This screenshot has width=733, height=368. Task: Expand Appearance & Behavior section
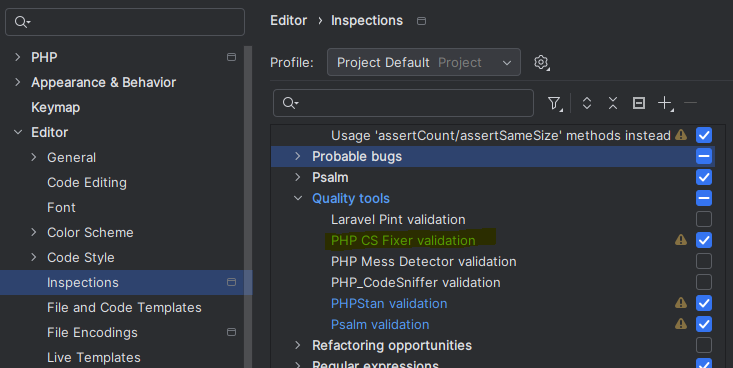coord(18,82)
